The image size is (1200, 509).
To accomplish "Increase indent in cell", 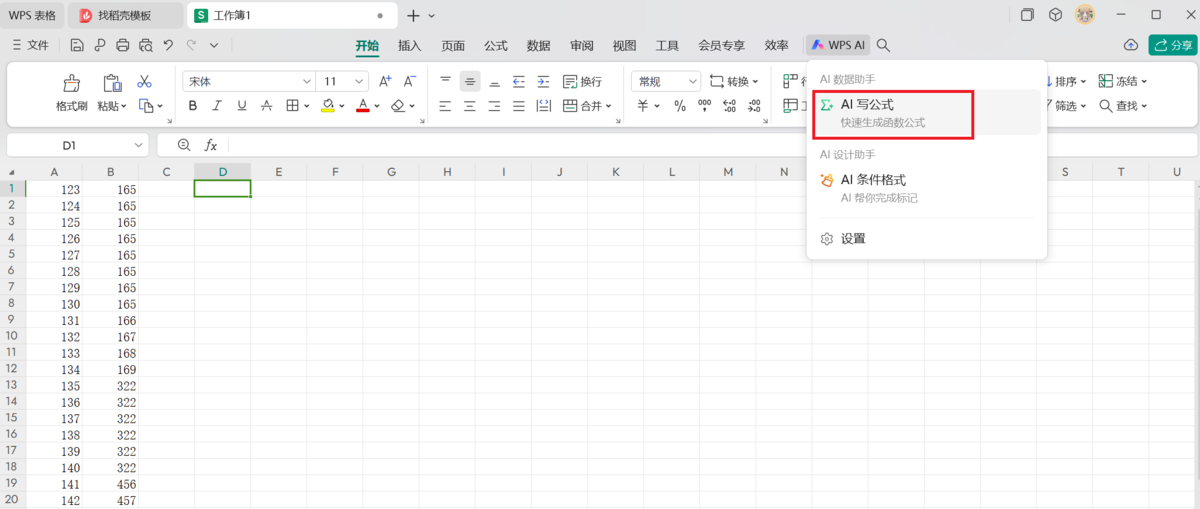I will 543,81.
